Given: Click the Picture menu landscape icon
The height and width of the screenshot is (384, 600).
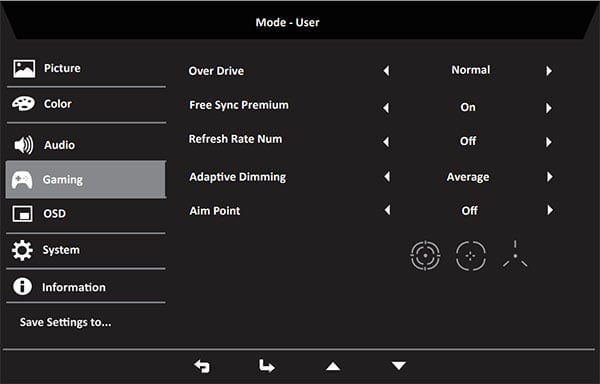Looking at the screenshot, I should pyautogui.click(x=24, y=68).
